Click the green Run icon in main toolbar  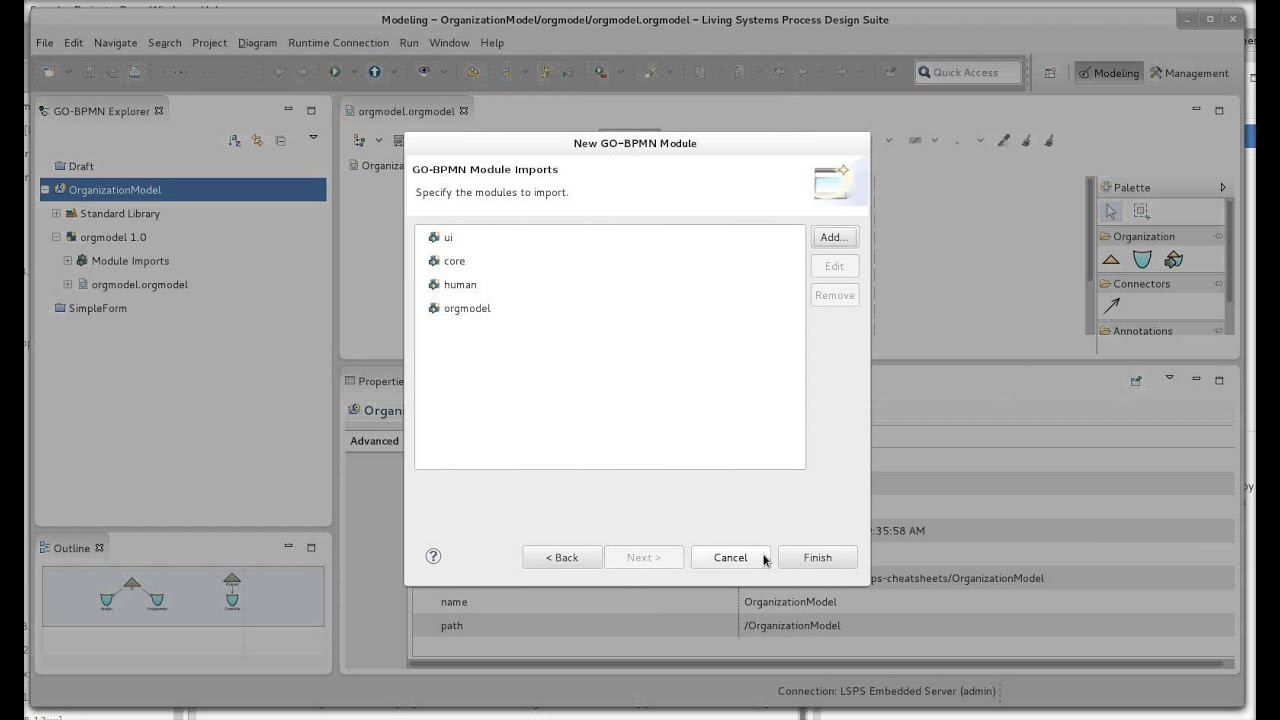pyautogui.click(x=335, y=72)
